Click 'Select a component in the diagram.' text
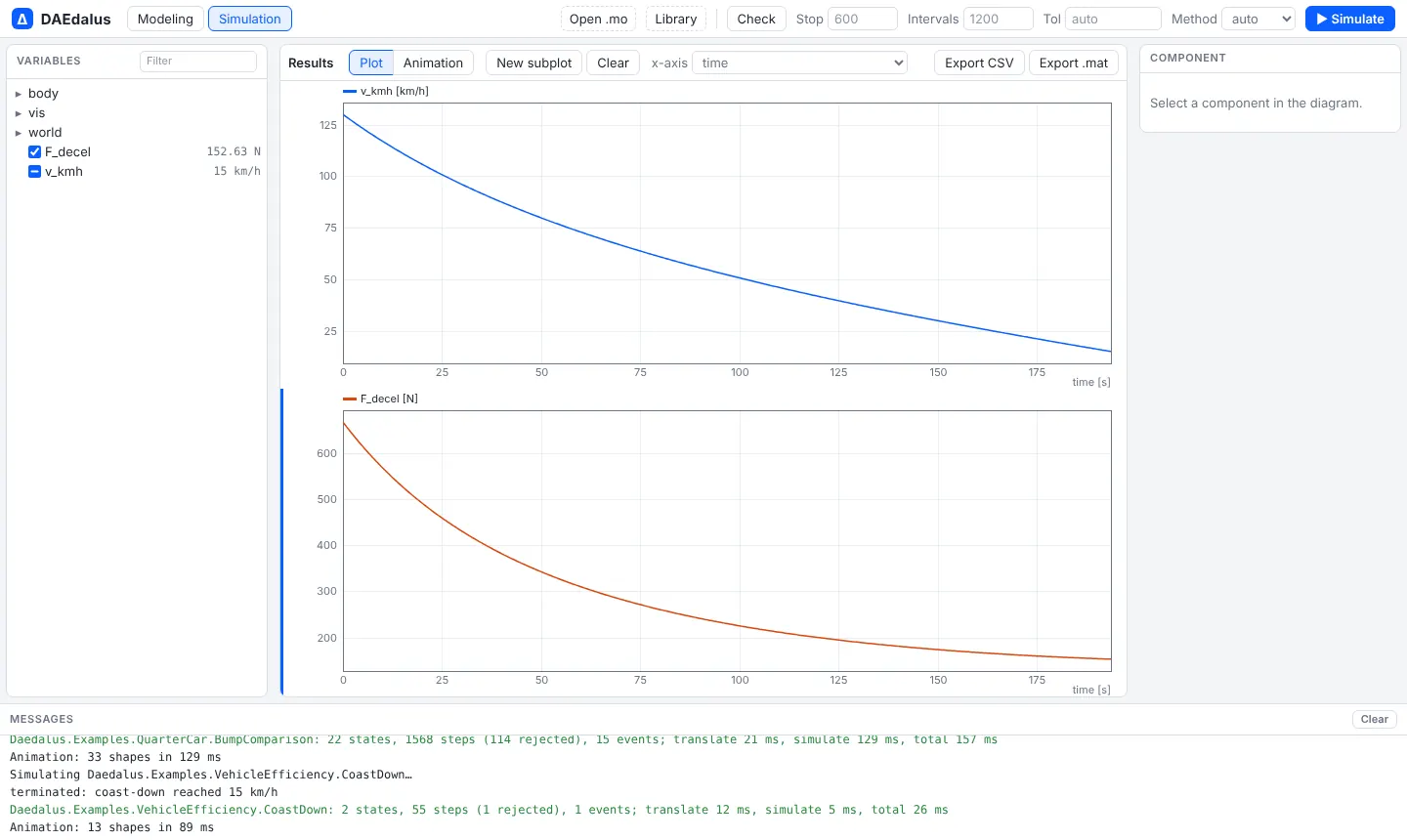Viewport: 1407px width, 840px height. [1256, 103]
